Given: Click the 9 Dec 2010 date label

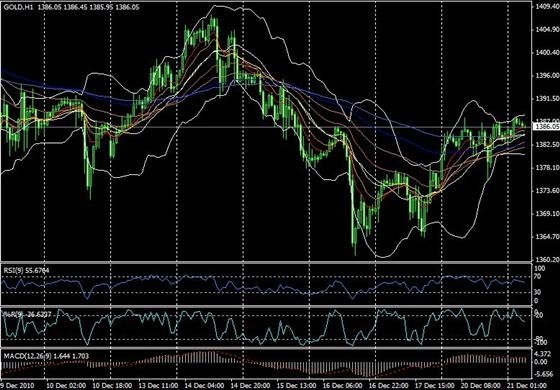Looking at the screenshot, I should (x=17, y=386).
